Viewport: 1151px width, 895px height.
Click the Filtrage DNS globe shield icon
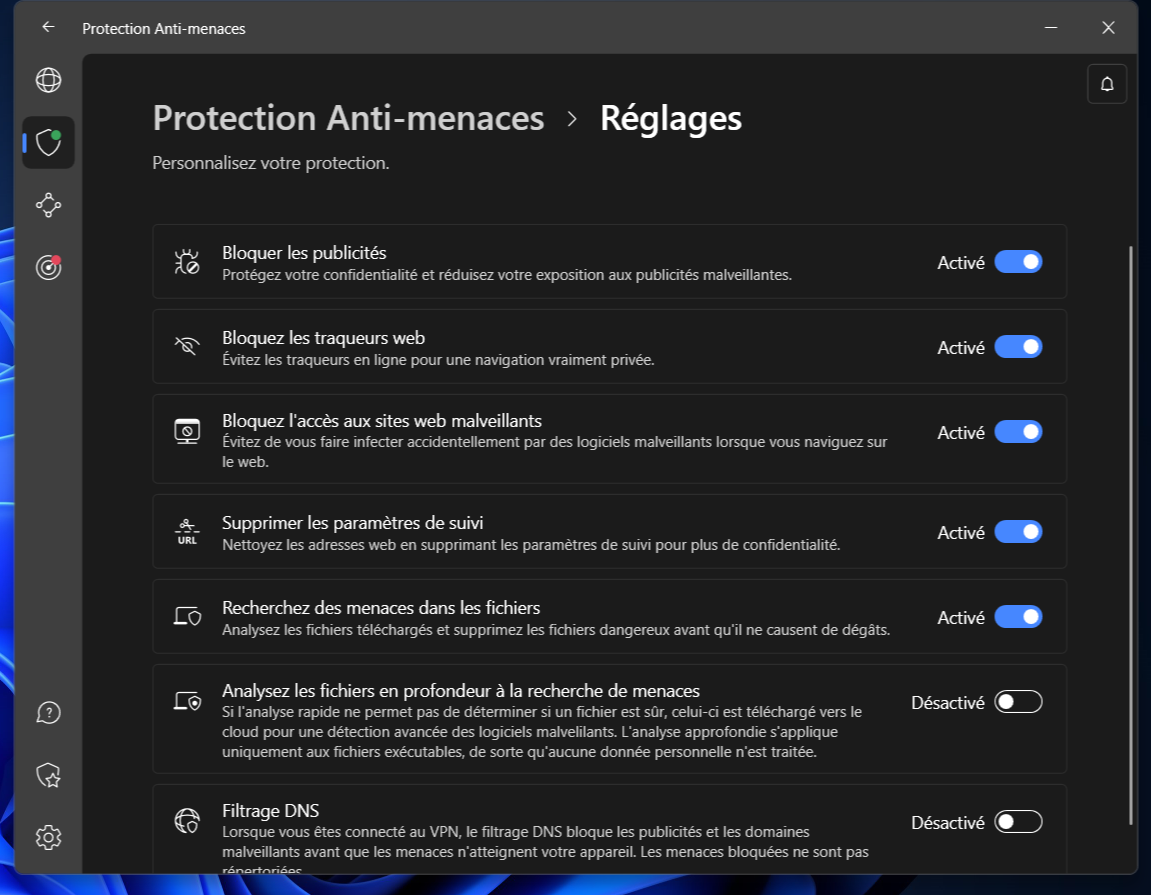(187, 821)
